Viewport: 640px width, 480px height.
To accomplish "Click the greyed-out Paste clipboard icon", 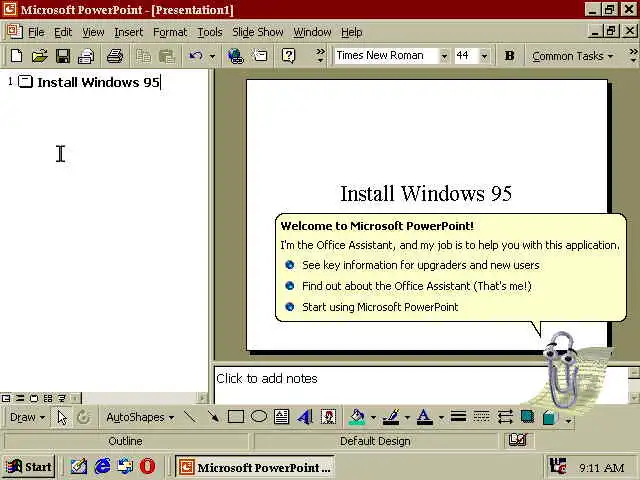I will (167, 56).
